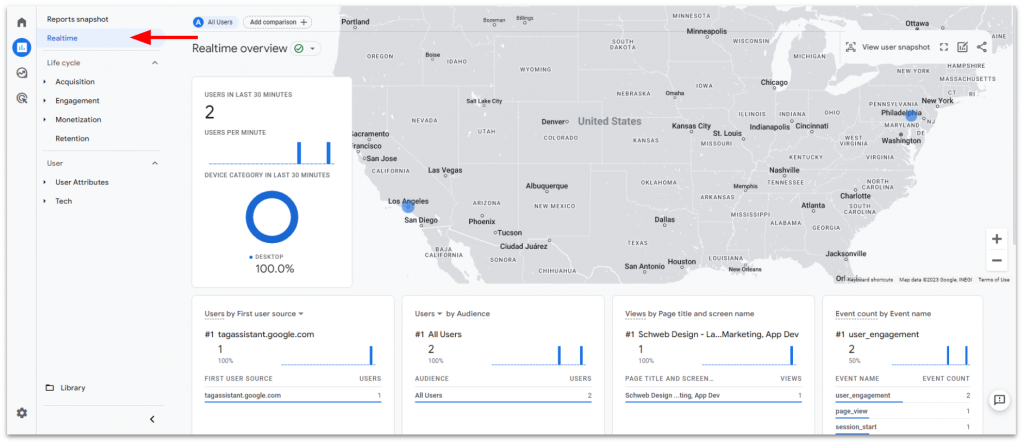The image size is (1024, 442).
Task: Click the Explore icon in left rail
Action: (21, 73)
